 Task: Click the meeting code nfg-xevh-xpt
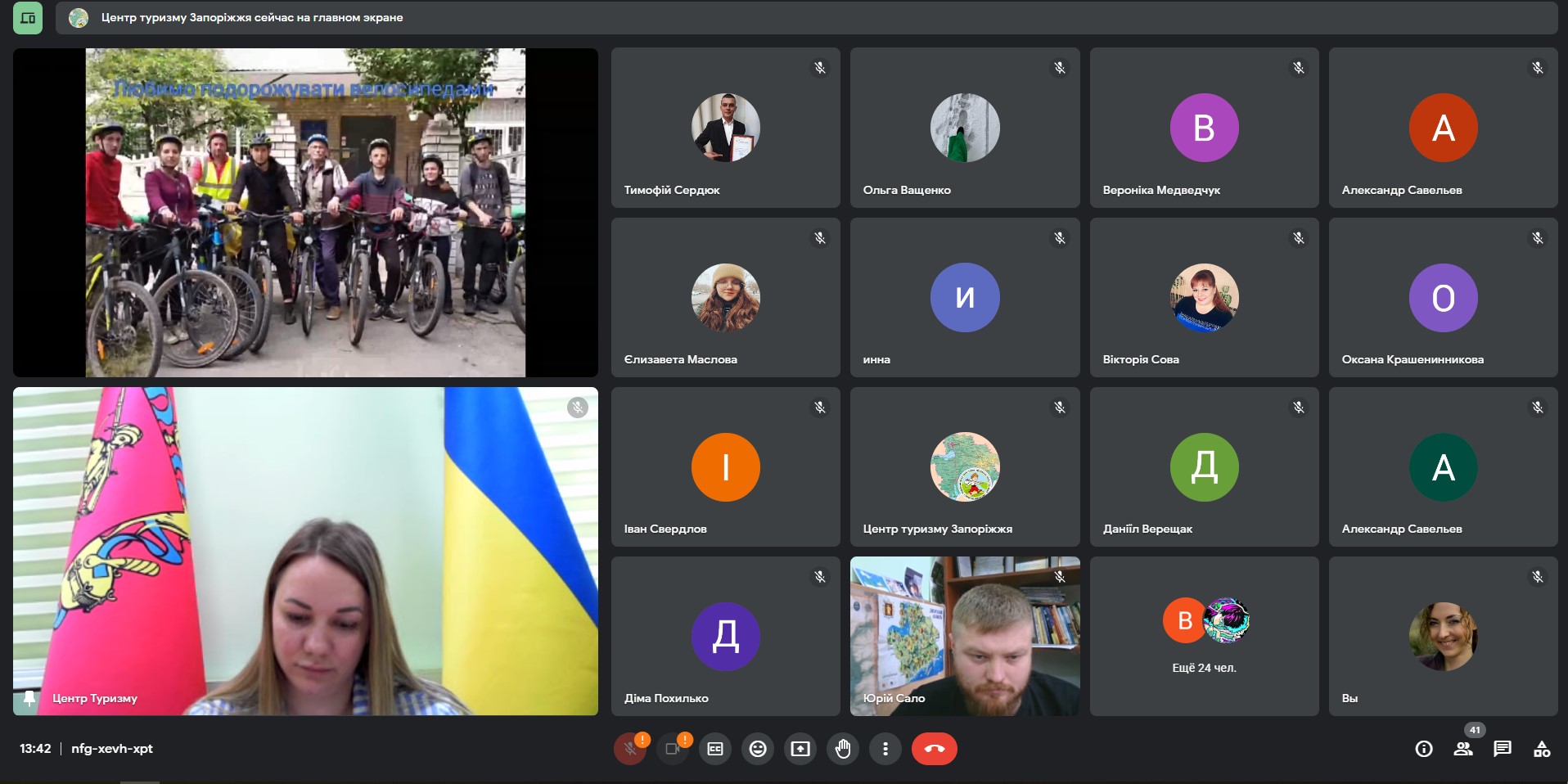click(112, 749)
